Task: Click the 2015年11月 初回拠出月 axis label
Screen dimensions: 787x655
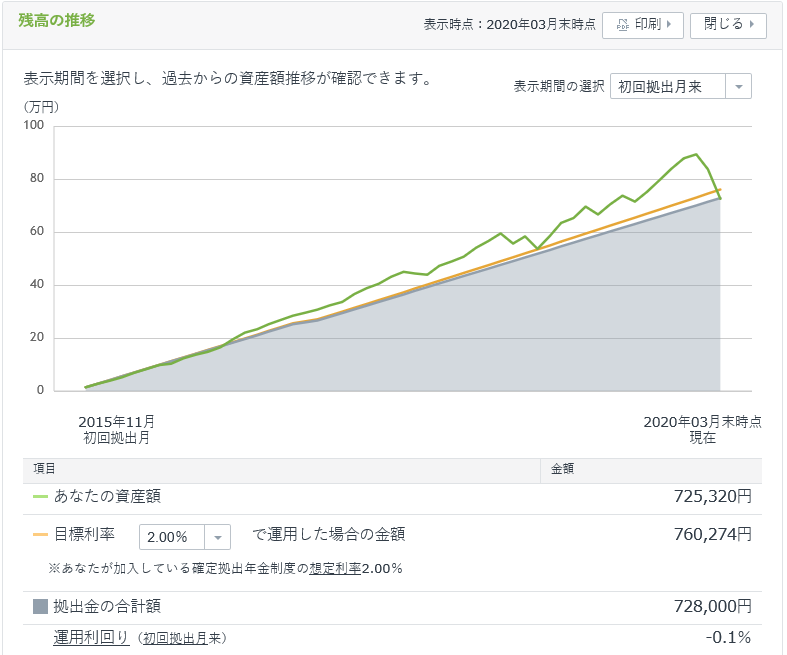Action: [117, 429]
